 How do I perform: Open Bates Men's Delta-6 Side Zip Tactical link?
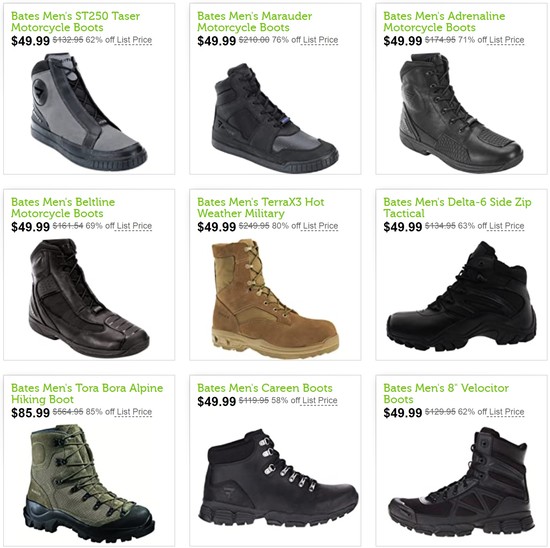[x=457, y=207]
